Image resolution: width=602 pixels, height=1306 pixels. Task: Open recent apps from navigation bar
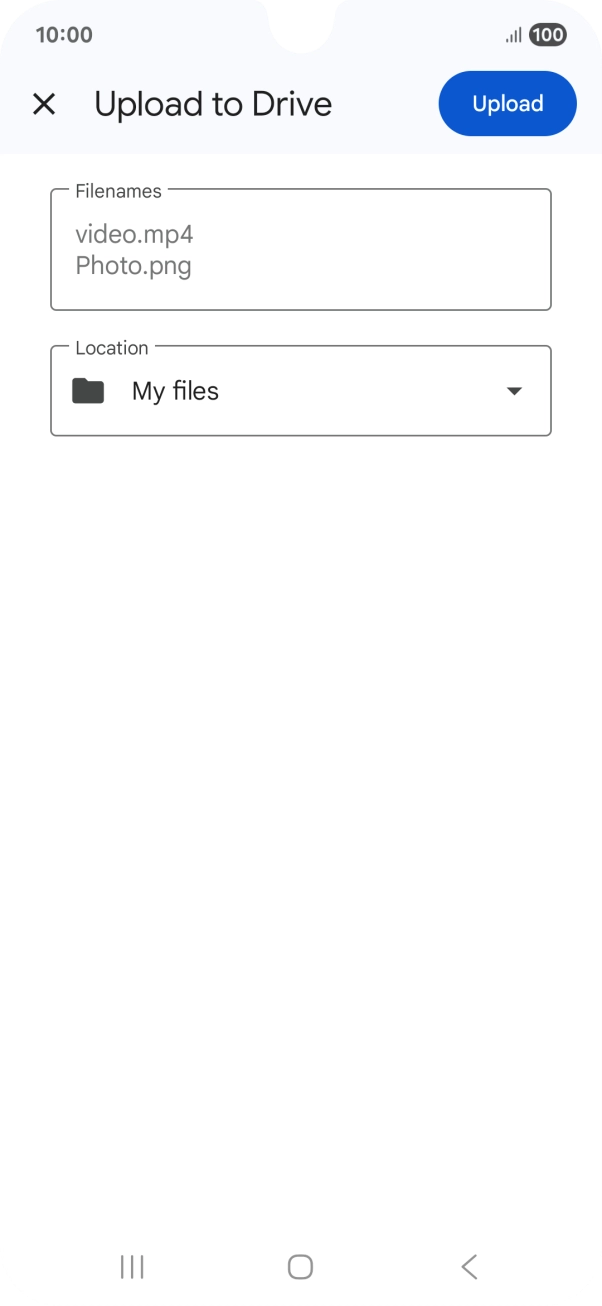coord(132,1267)
